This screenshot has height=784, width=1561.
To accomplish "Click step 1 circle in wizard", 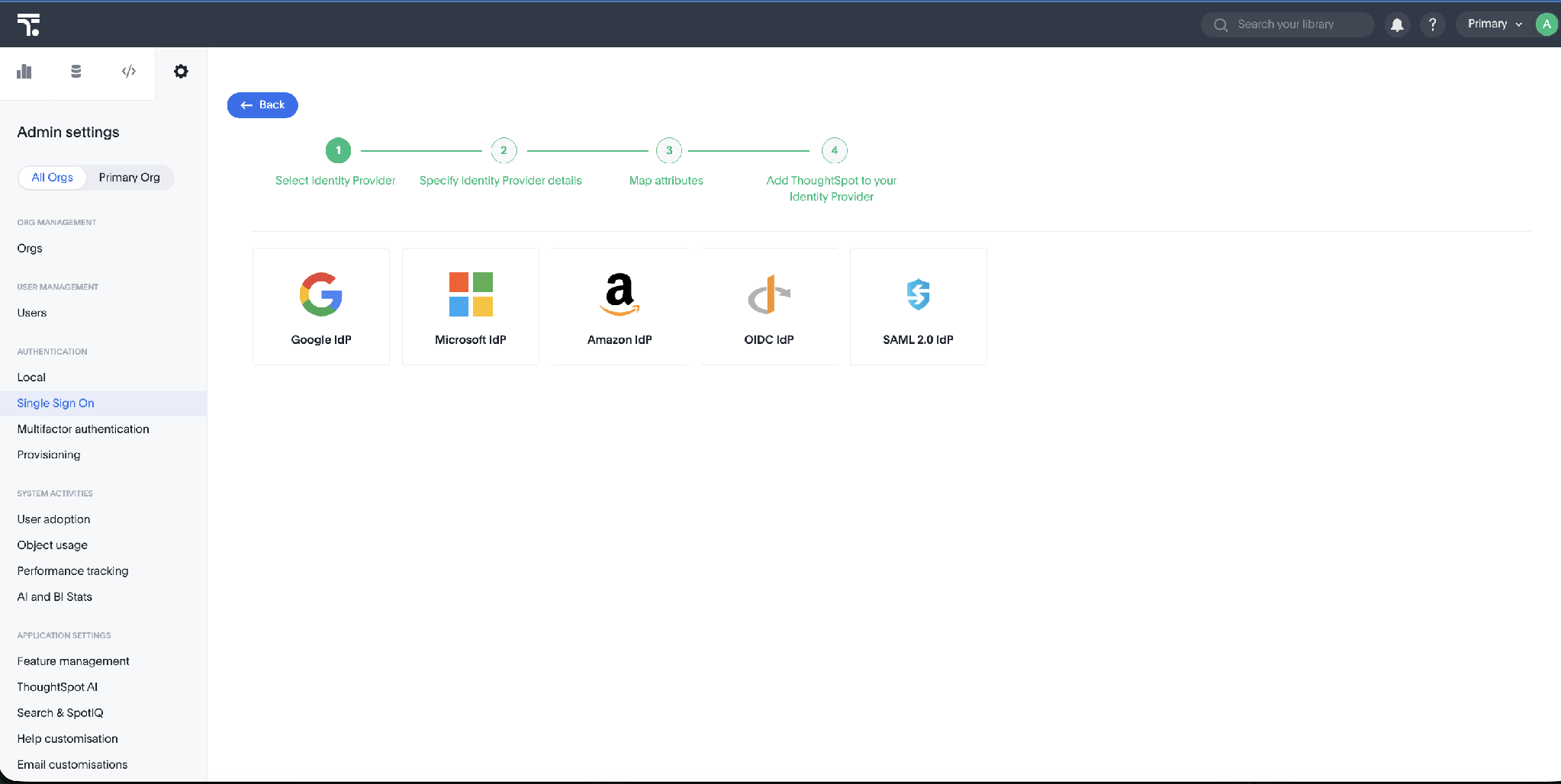I will click(x=339, y=150).
